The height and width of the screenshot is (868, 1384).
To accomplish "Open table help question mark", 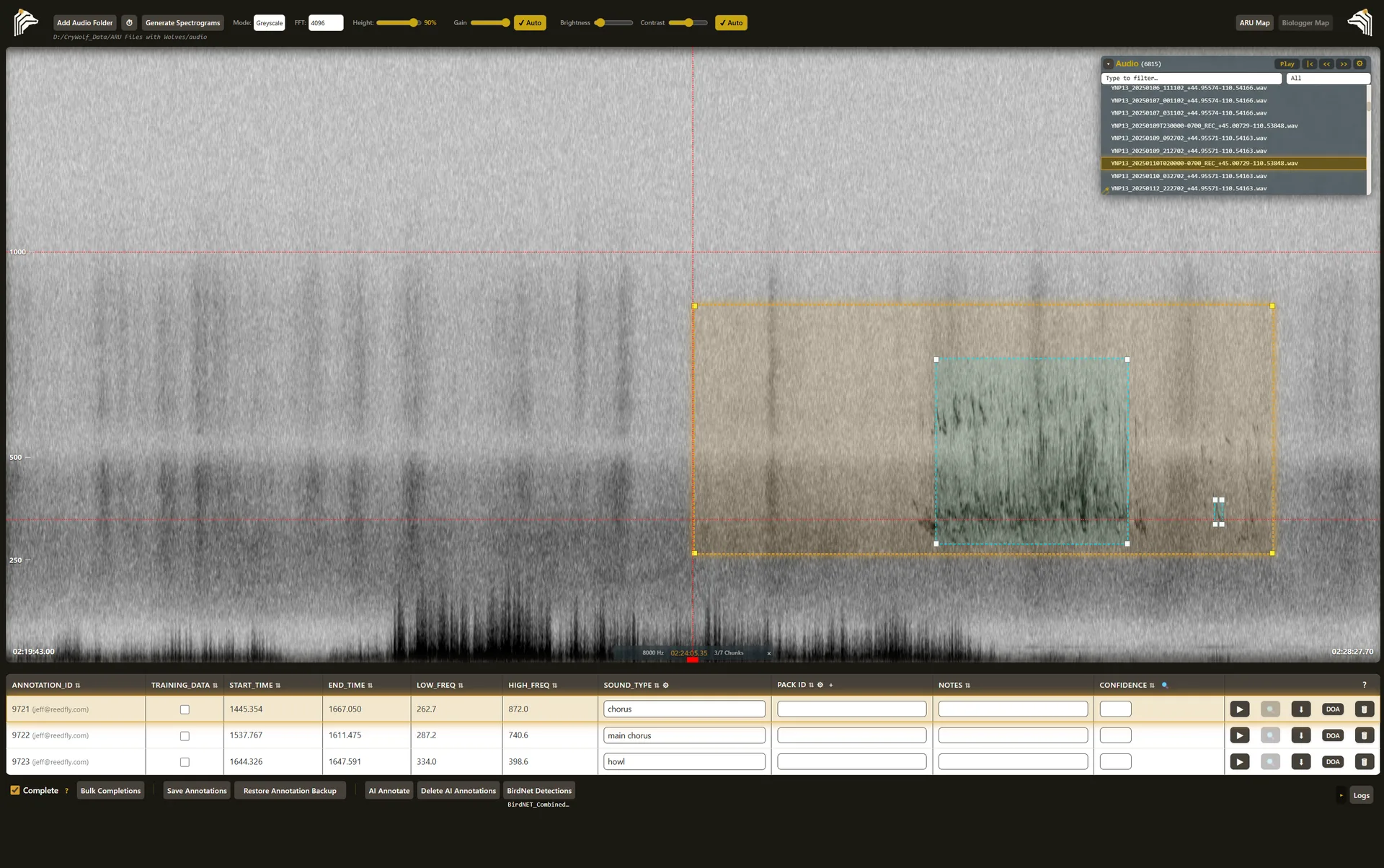I will click(1364, 685).
